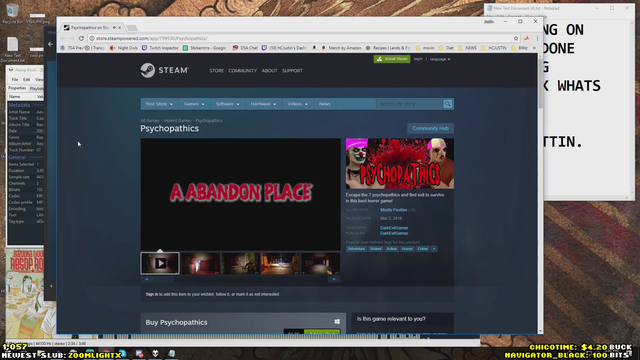Open Edit menu in the Aesop Rock window
The width and height of the screenshot is (640, 360).
(27, 80)
